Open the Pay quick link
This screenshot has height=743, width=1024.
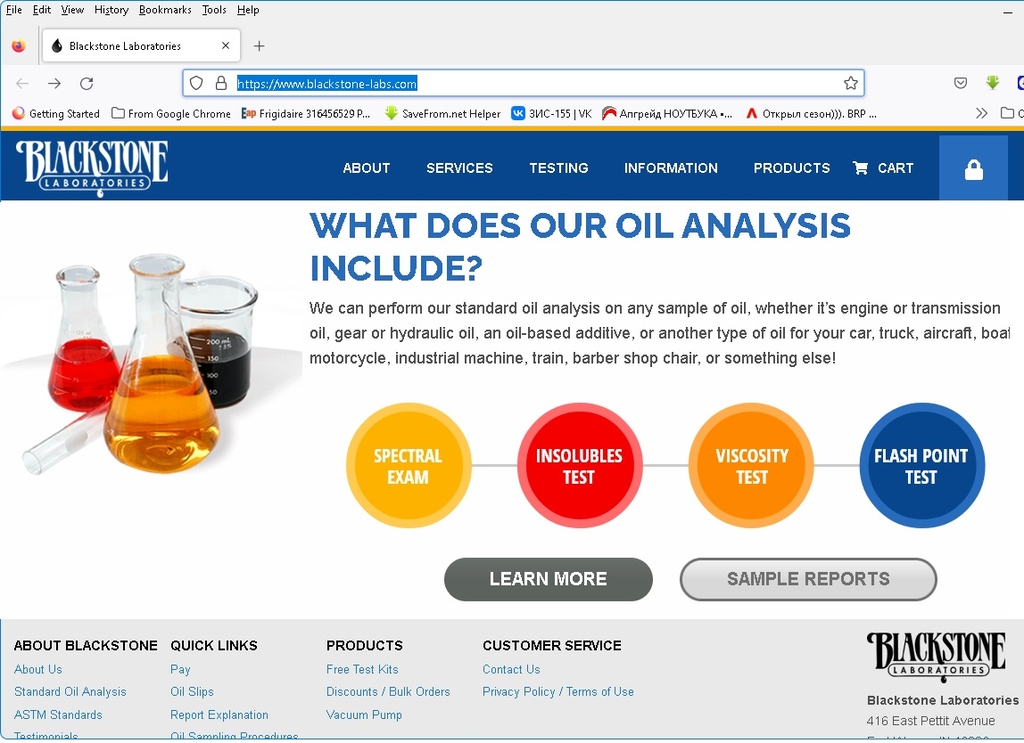coord(180,669)
